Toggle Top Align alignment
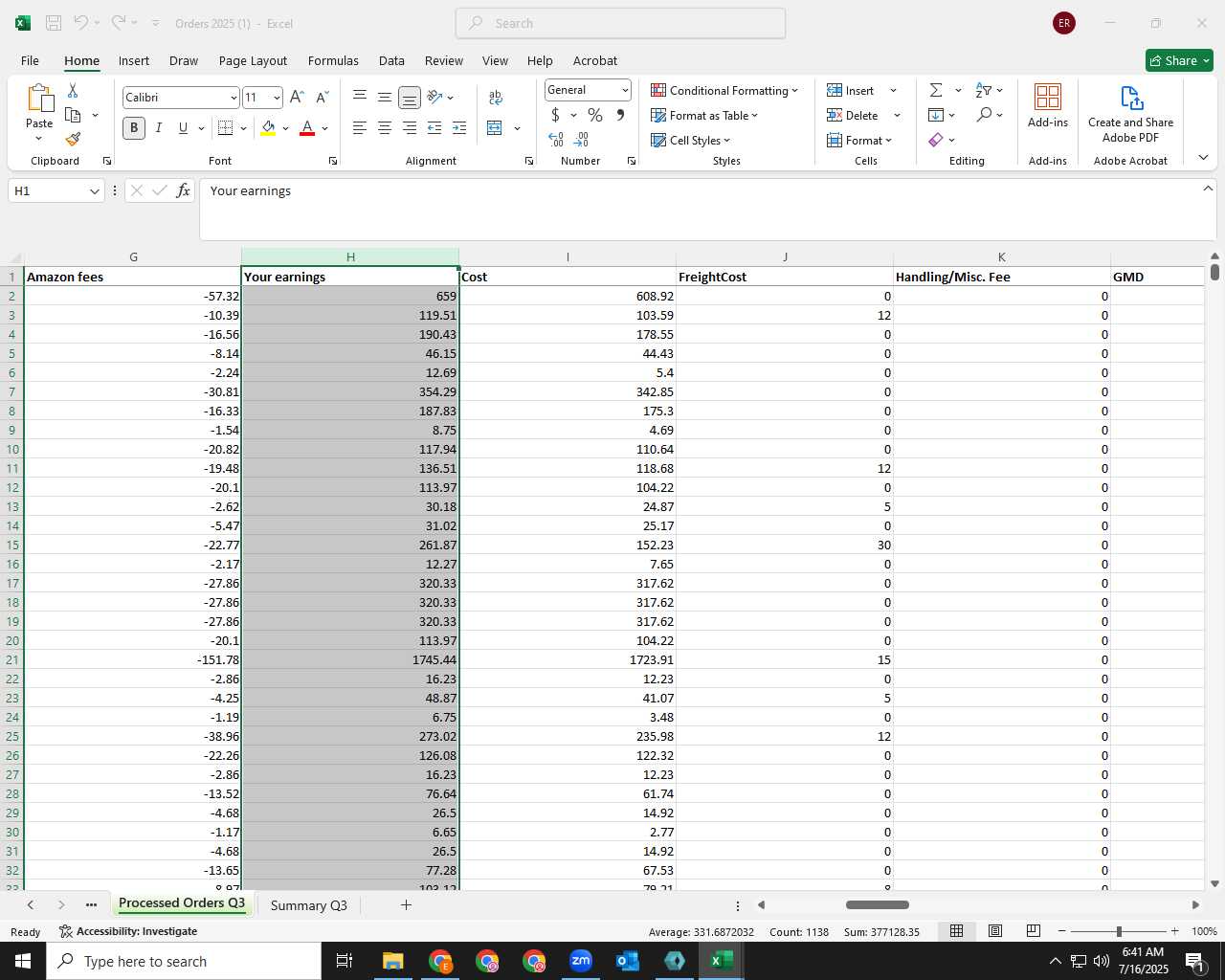 coord(360,97)
